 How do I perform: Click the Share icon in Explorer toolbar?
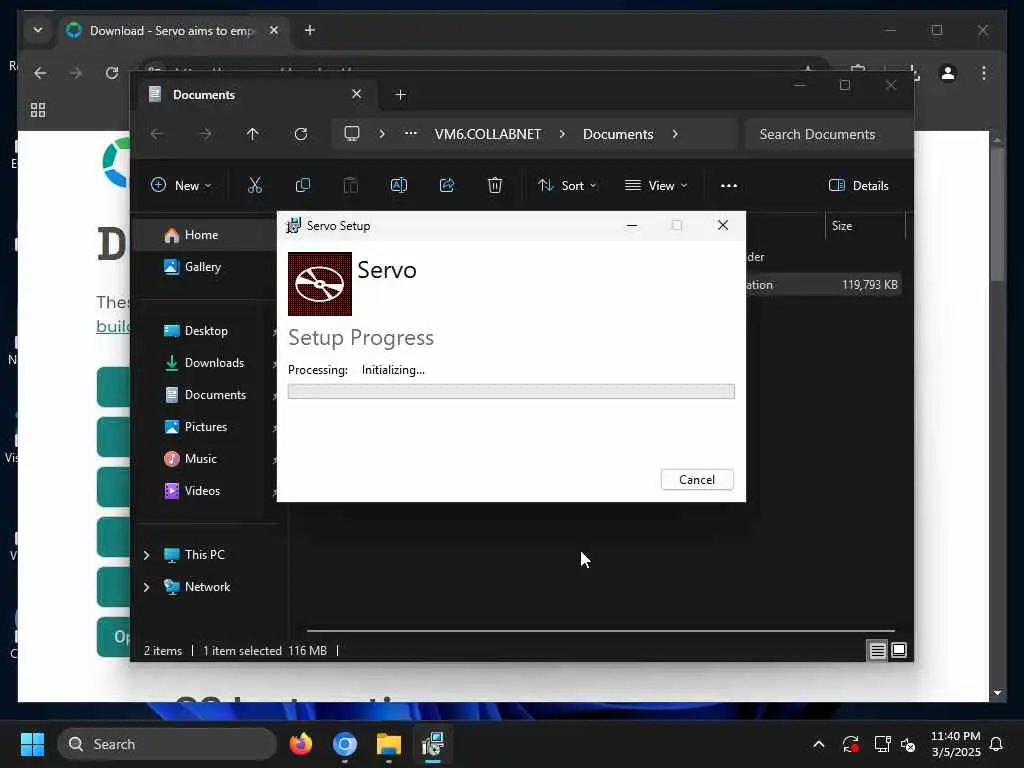[x=447, y=185]
